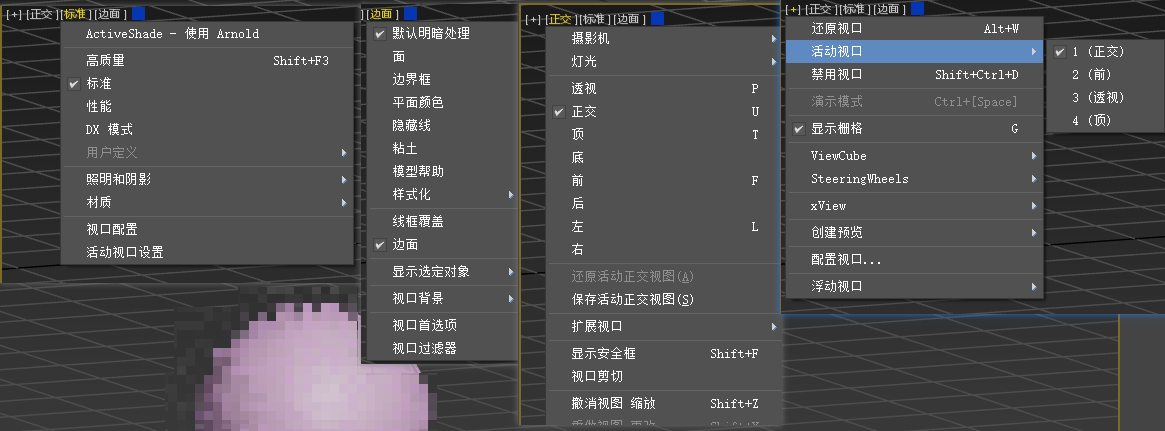The width and height of the screenshot is (1165, 431).
Task: Expand the xView submenu
Action: point(914,205)
